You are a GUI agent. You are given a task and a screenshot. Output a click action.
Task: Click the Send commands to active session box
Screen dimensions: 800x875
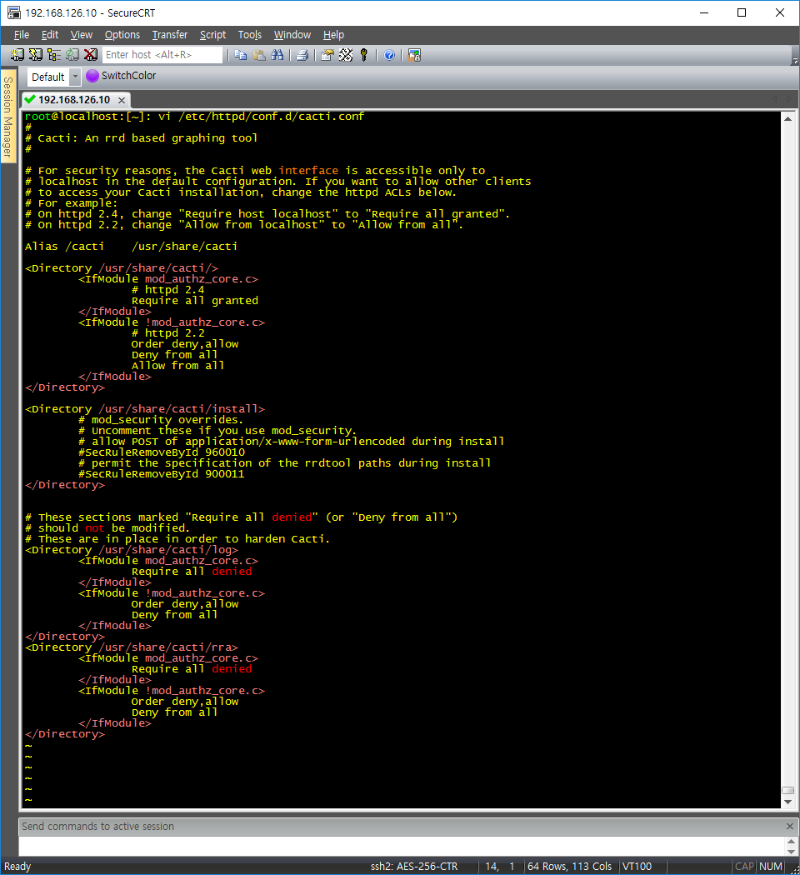[400, 826]
